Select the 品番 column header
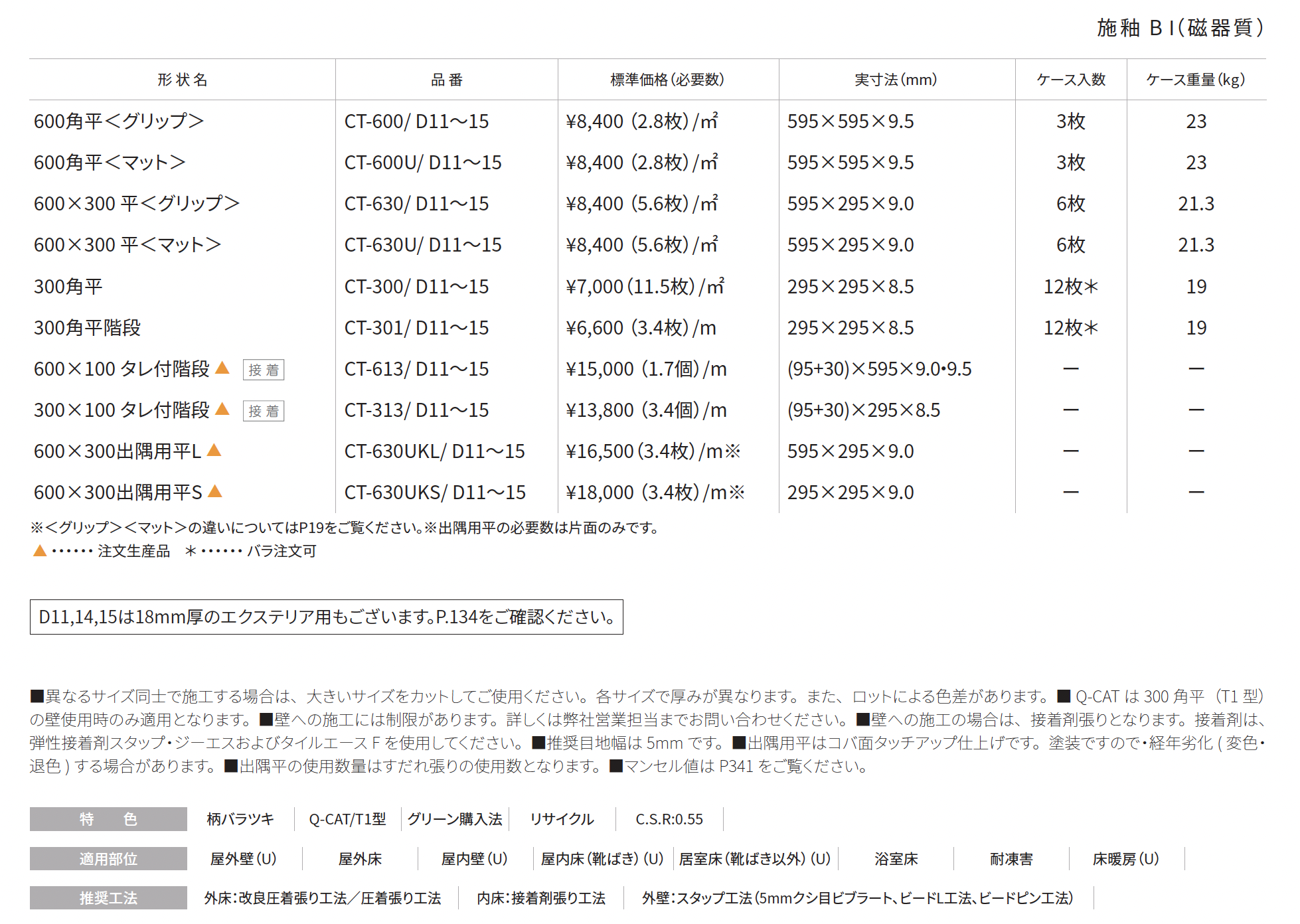This screenshot has height=924, width=1300. pos(446,80)
